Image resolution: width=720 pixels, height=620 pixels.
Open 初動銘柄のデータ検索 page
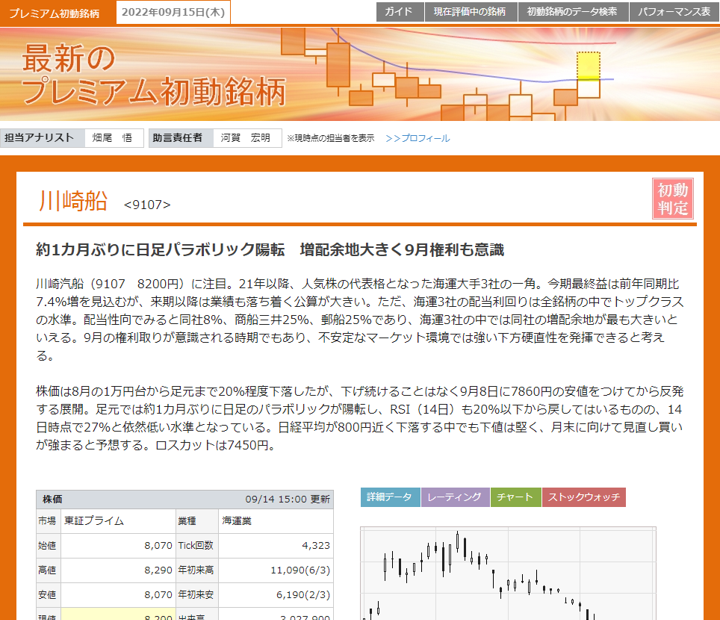point(573,12)
